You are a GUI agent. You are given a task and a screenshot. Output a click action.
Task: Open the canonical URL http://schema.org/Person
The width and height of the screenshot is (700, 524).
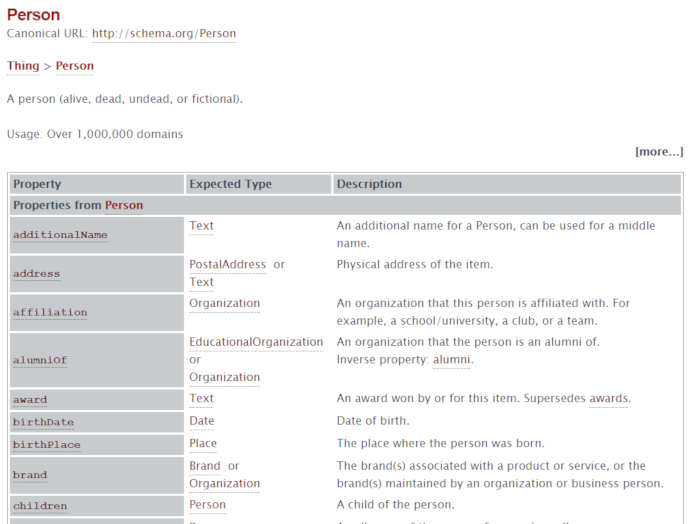coord(164,33)
